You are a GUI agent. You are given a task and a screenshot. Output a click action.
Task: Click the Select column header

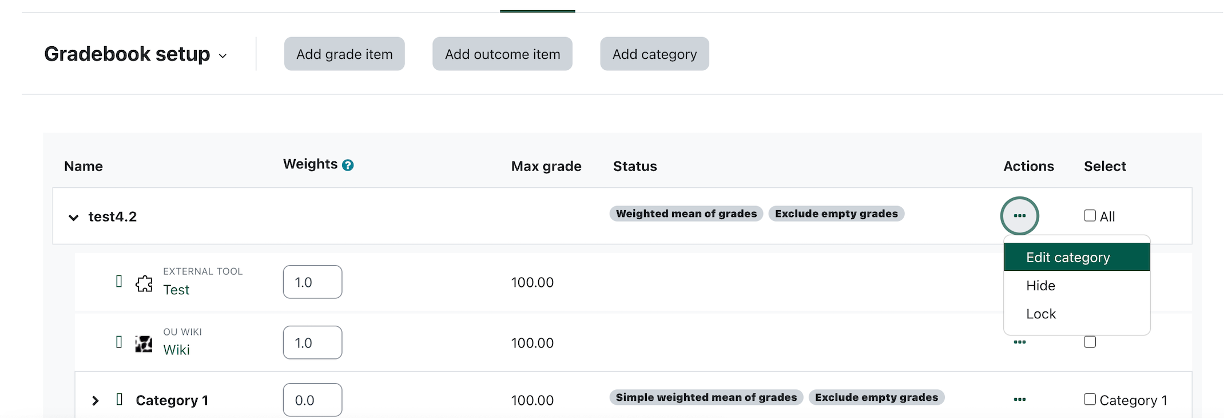tap(1105, 166)
